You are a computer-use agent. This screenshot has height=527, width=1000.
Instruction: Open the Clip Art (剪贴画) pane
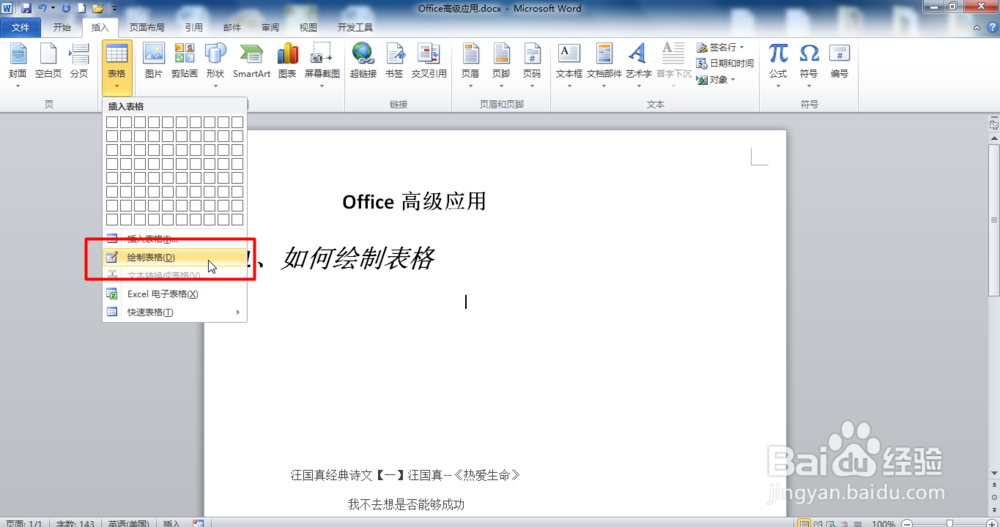click(x=184, y=61)
